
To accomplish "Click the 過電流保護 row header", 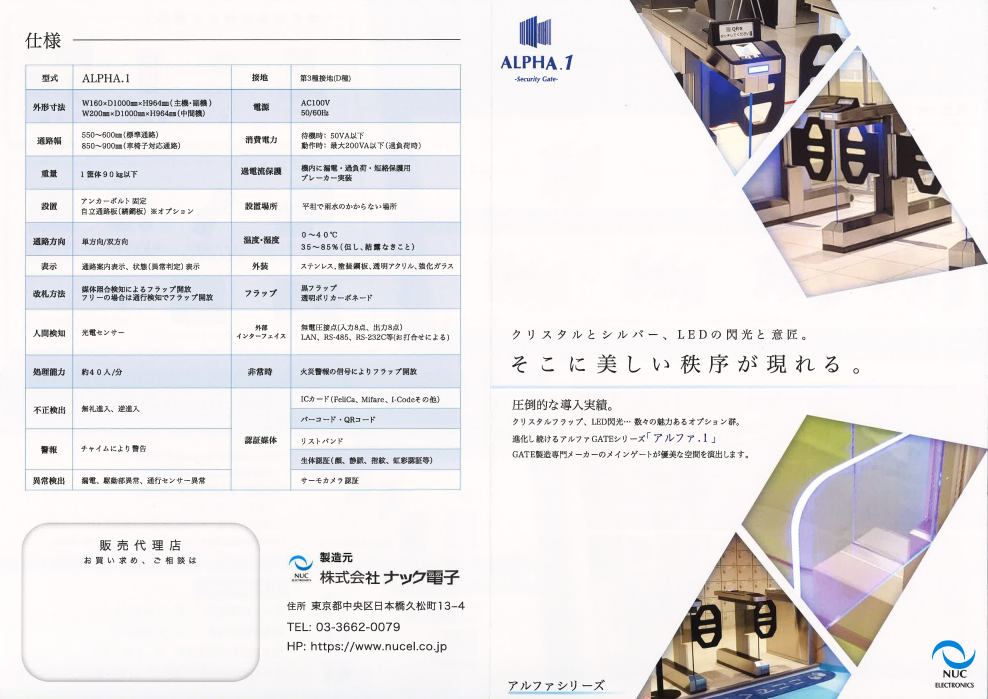I will click(260, 171).
